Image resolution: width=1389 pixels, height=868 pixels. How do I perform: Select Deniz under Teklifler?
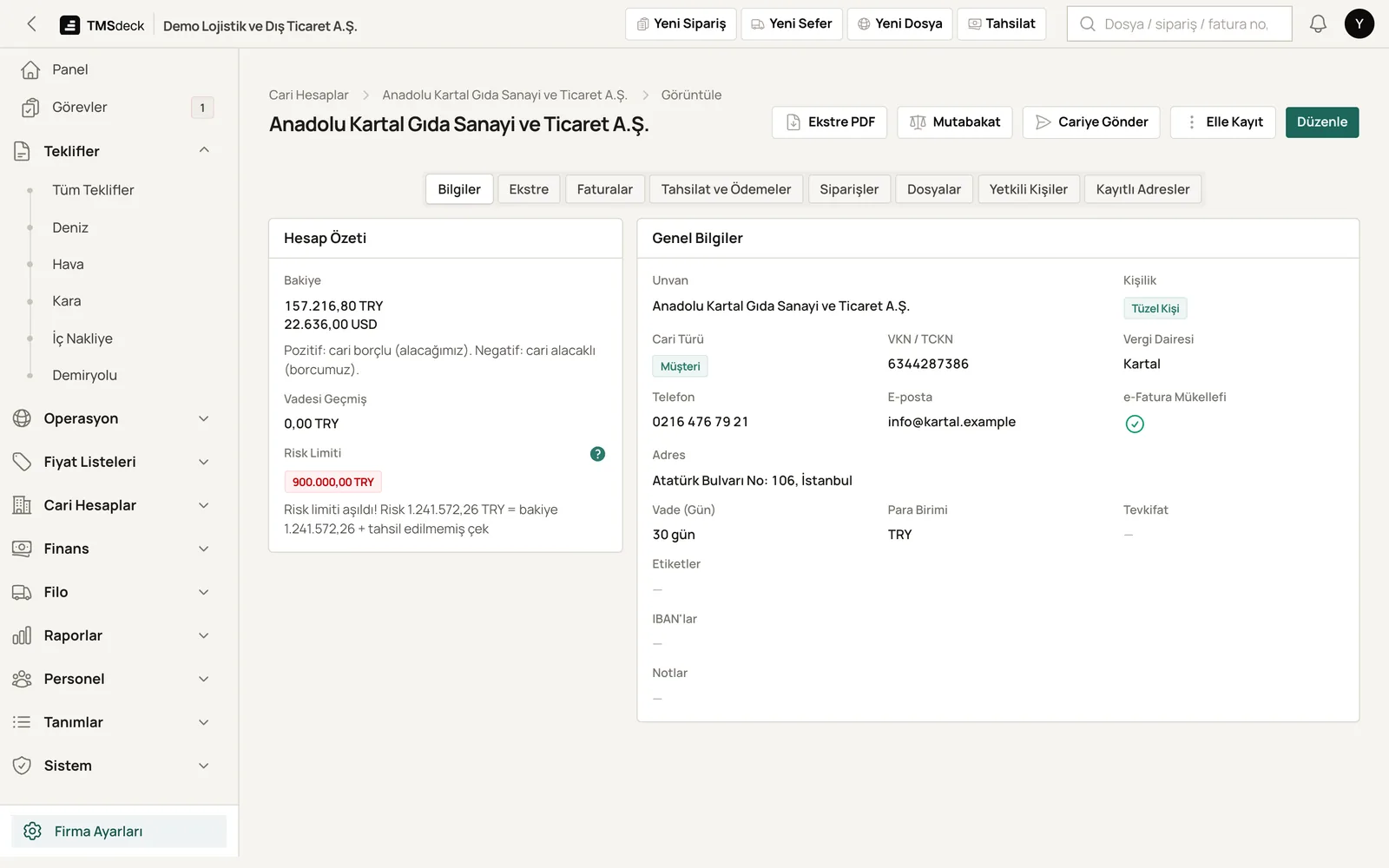coord(70,227)
